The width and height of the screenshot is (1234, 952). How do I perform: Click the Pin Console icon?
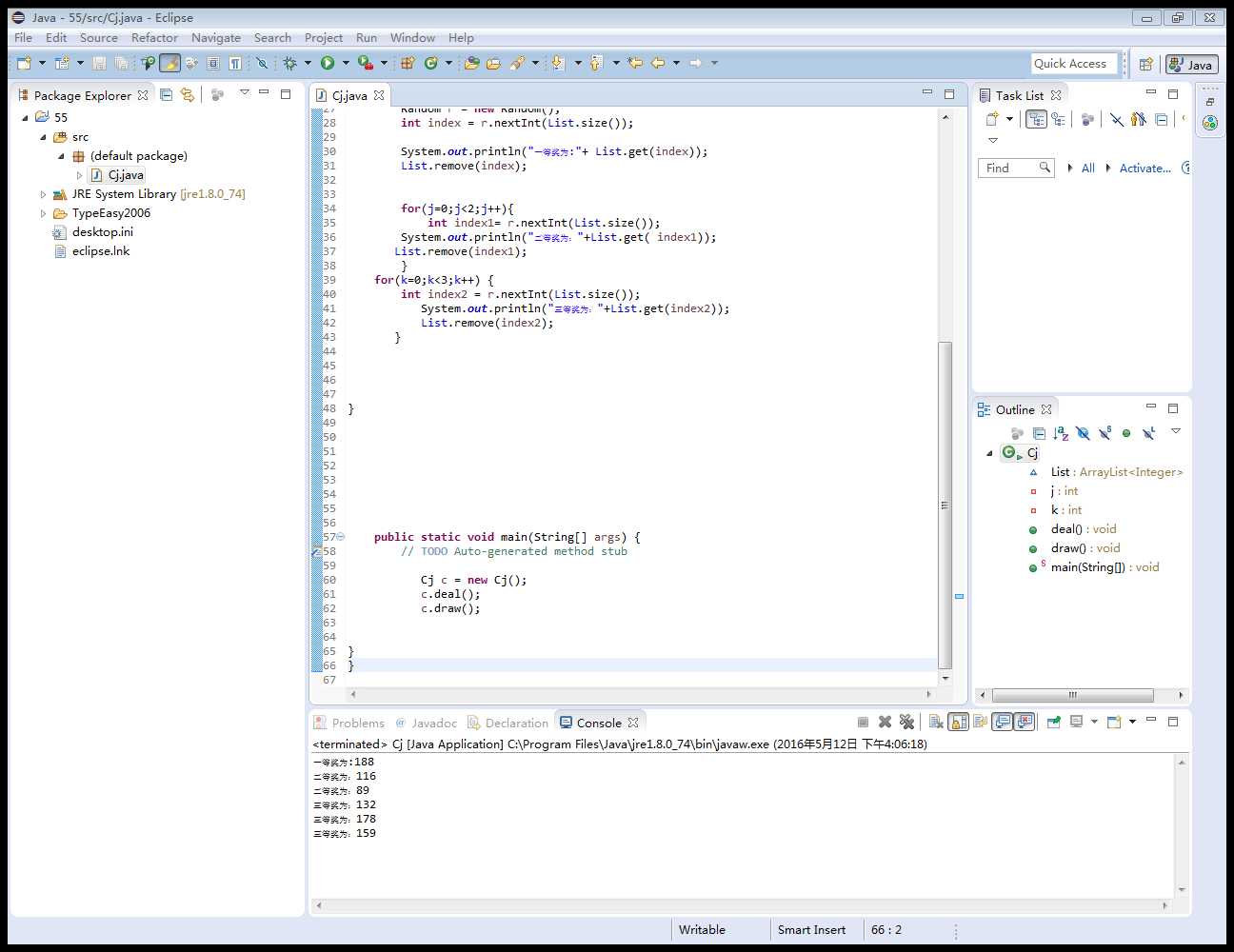point(1053,722)
